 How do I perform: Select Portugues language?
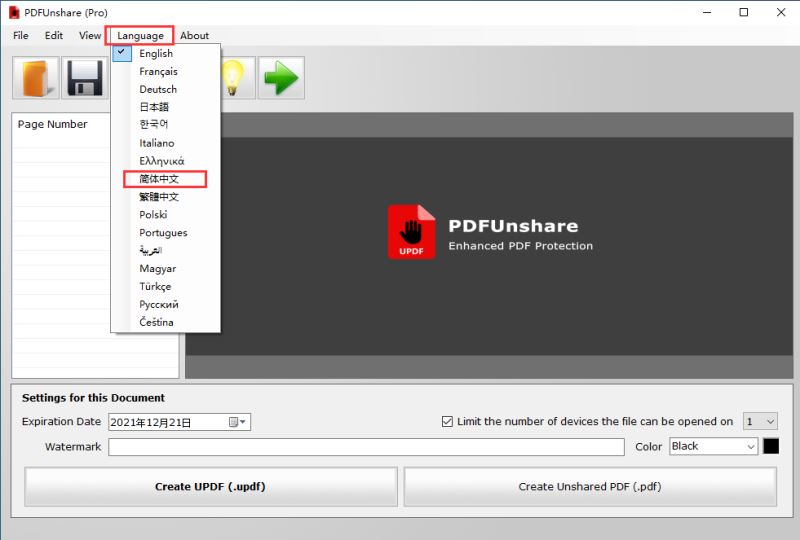(166, 233)
